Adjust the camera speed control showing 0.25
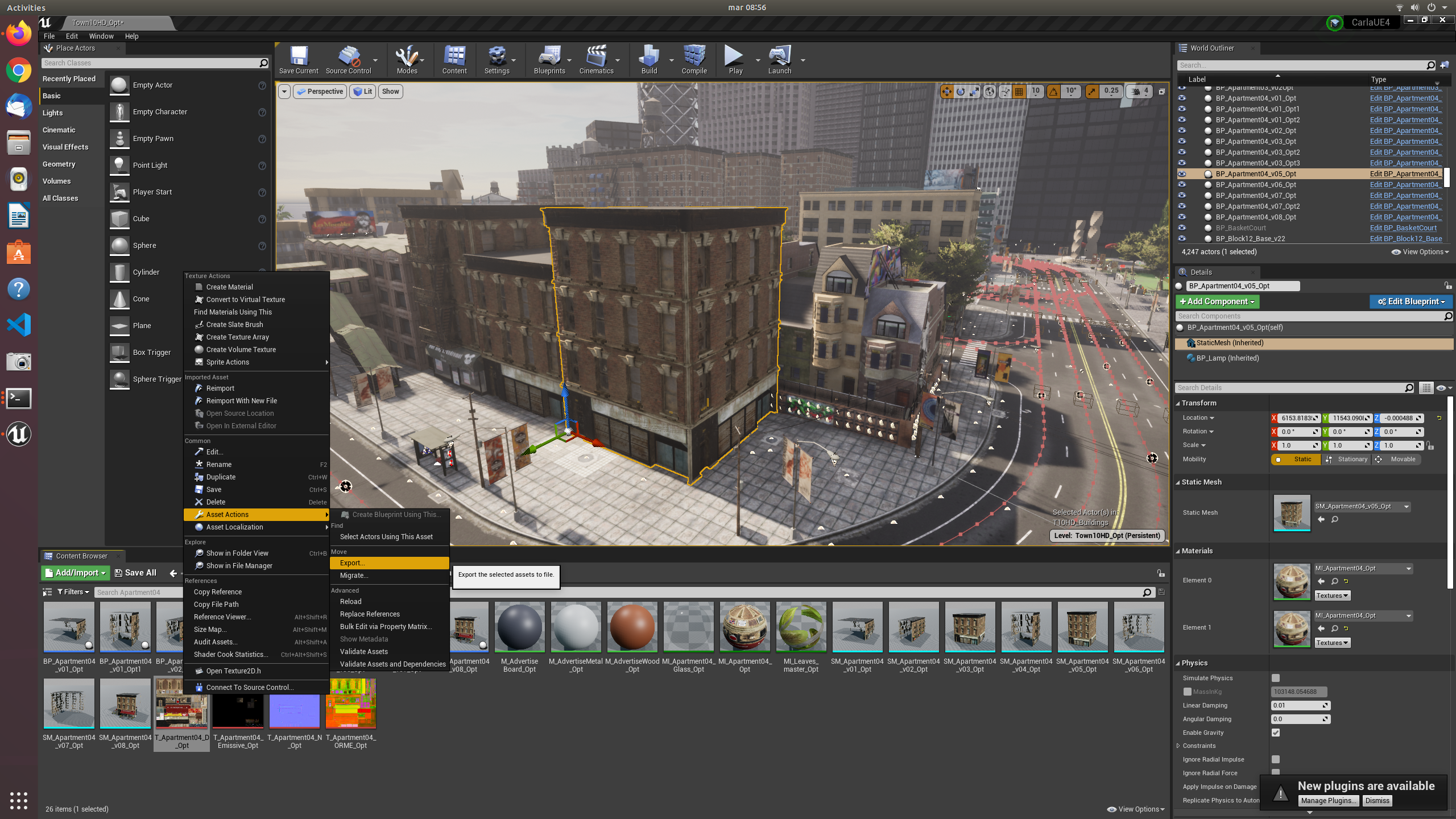The image size is (1456, 819). 1110,90
